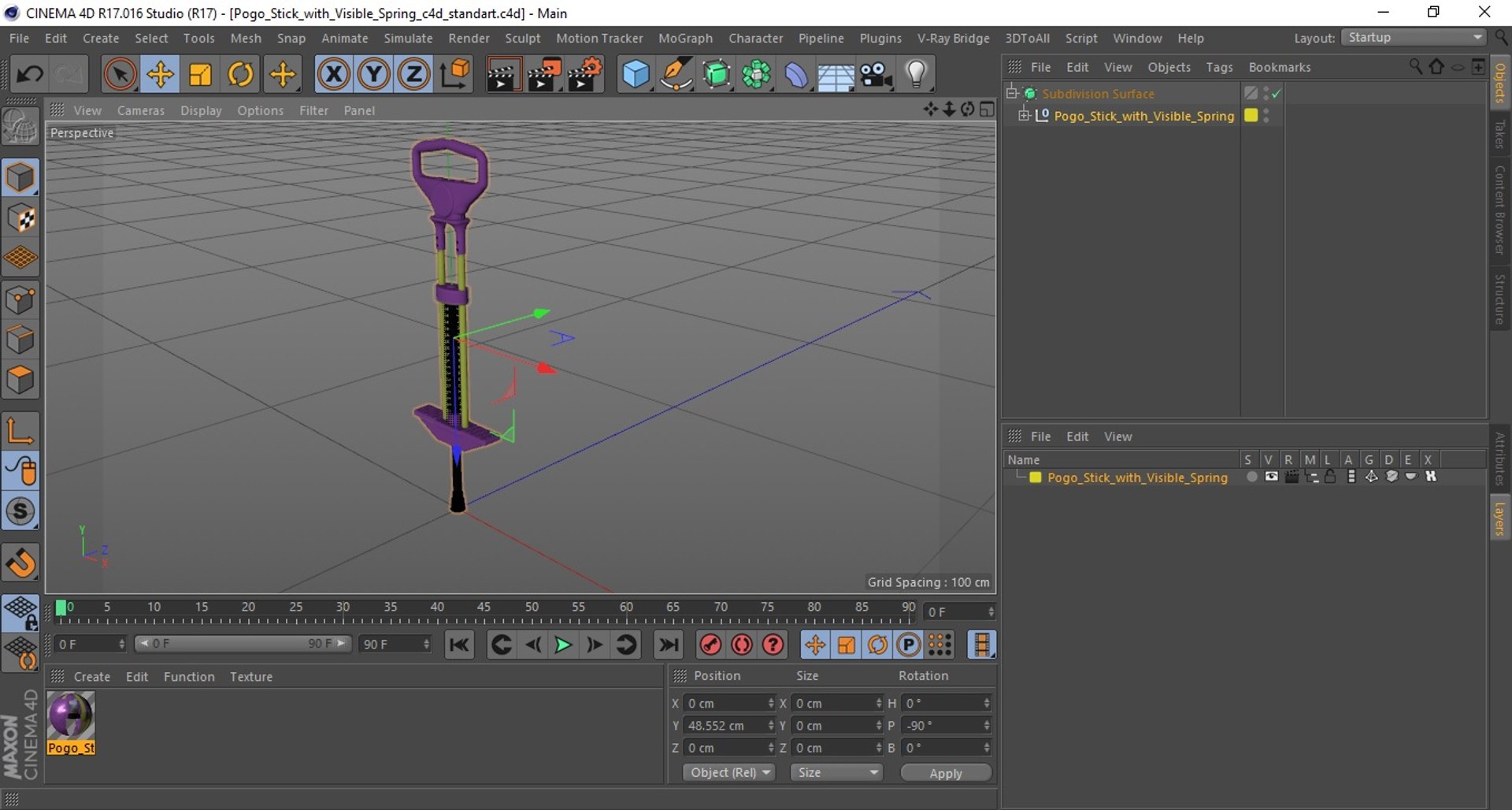Switch to Polygons mode
This screenshot has height=810, width=1512.
tap(20, 381)
